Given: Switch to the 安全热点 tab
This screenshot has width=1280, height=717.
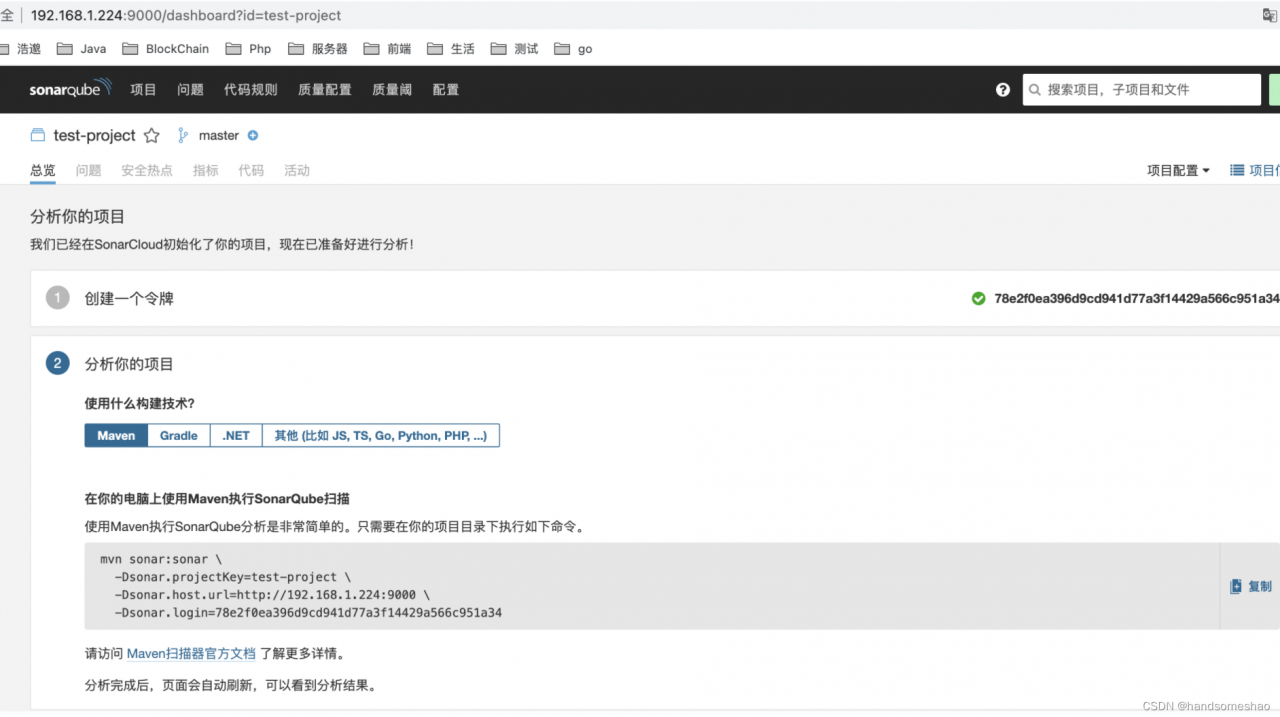Looking at the screenshot, I should pos(147,170).
